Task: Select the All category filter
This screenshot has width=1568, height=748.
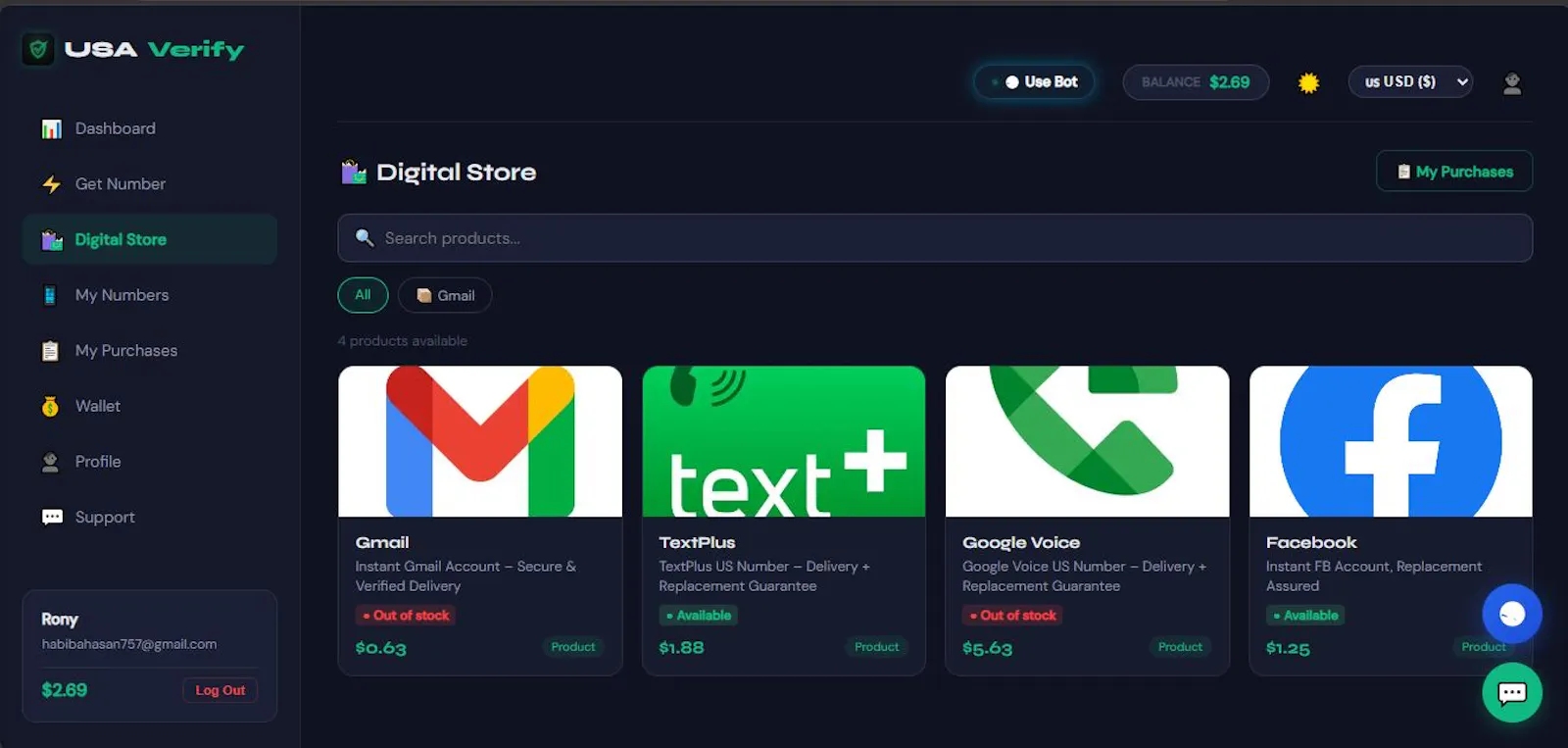Action: (x=363, y=295)
